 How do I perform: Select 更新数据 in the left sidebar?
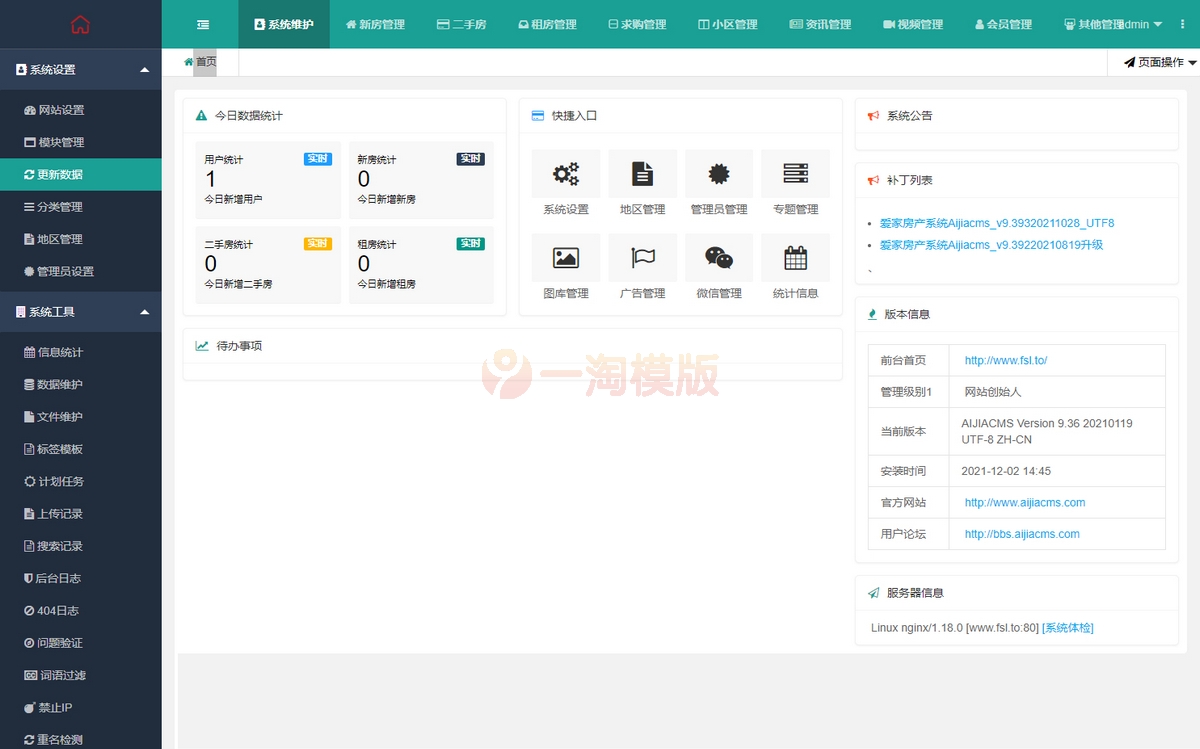pos(60,174)
